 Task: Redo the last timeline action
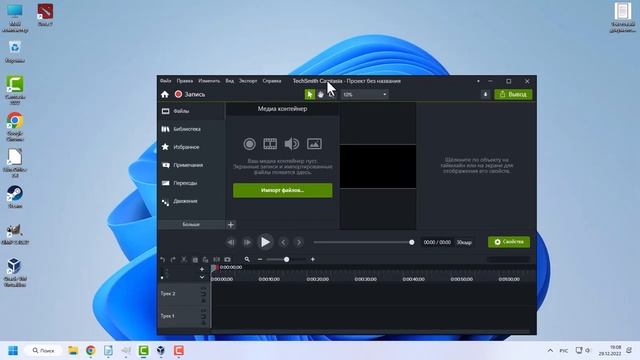point(173,260)
